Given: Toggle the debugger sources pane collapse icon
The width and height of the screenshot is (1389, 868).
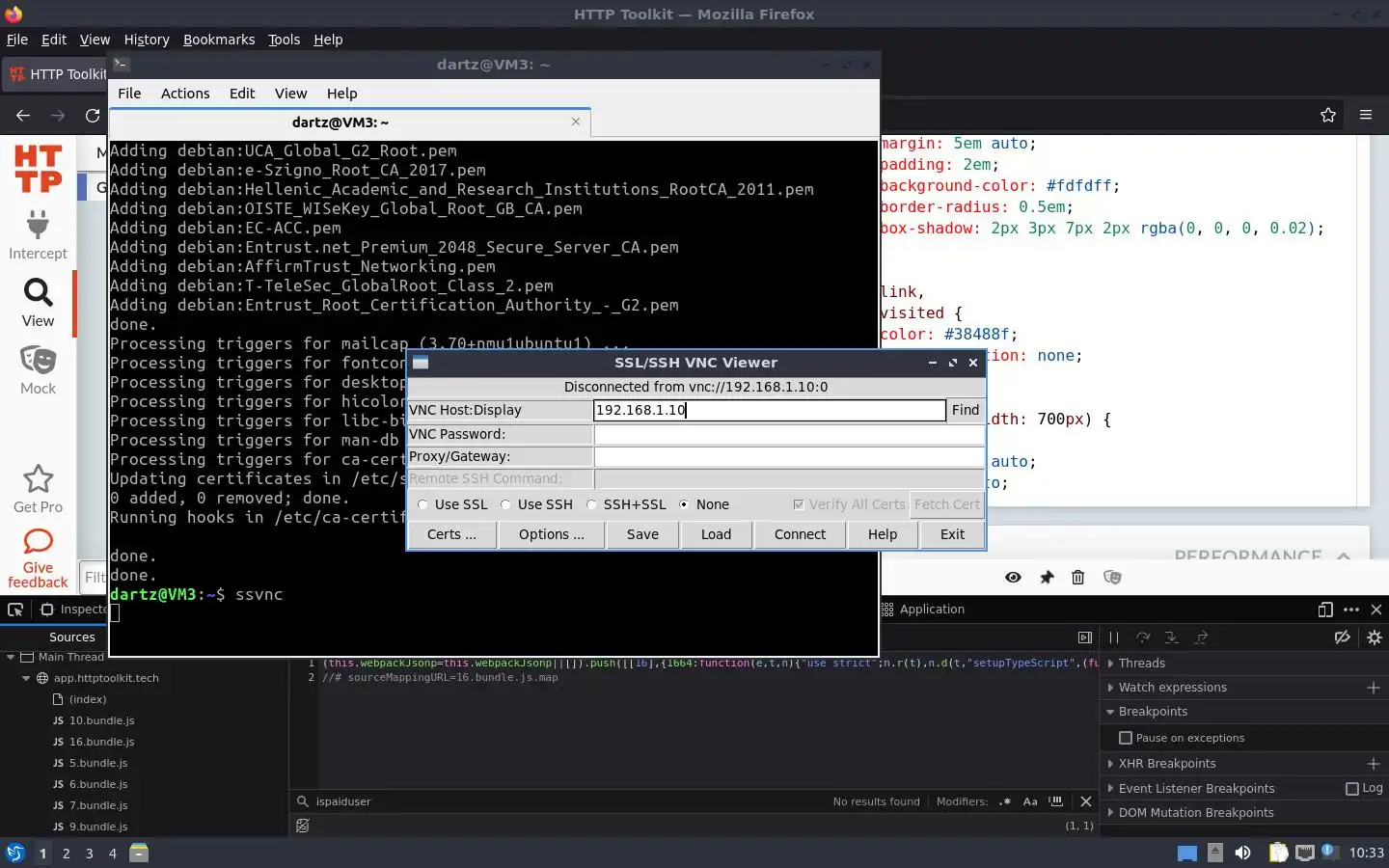Looking at the screenshot, I should [x=1085, y=637].
